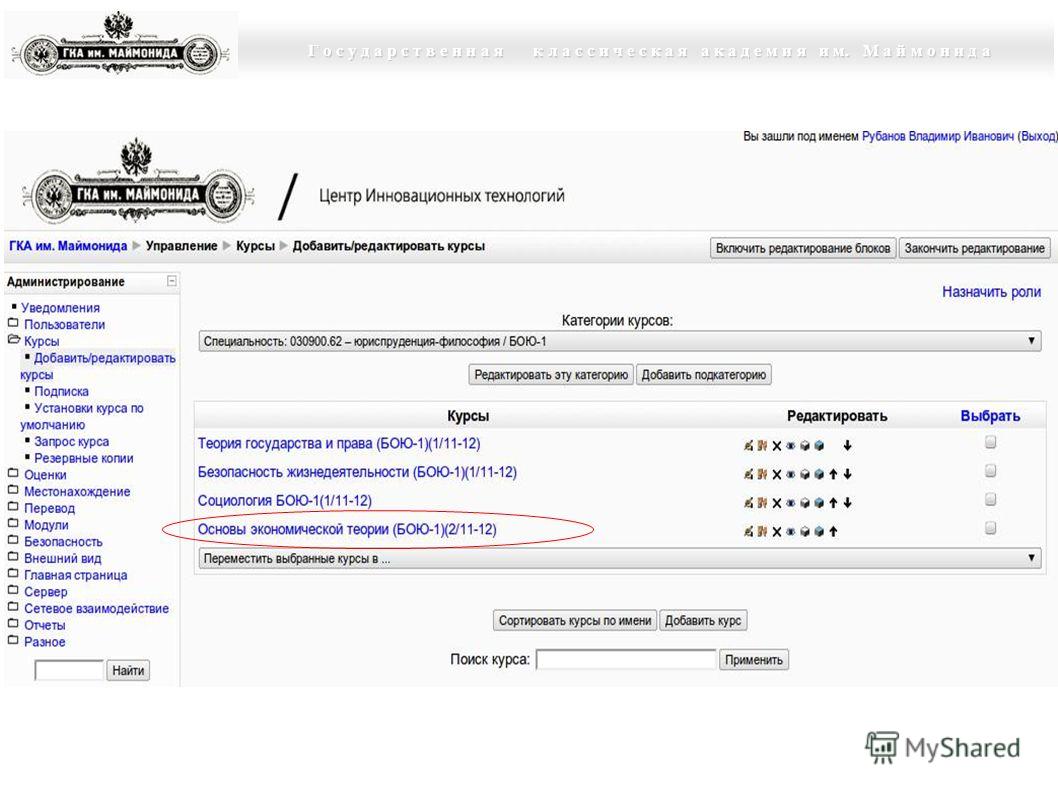Move Основы экономической теории course up
Image resolution: width=1058 pixels, height=793 pixels.
tap(833, 532)
